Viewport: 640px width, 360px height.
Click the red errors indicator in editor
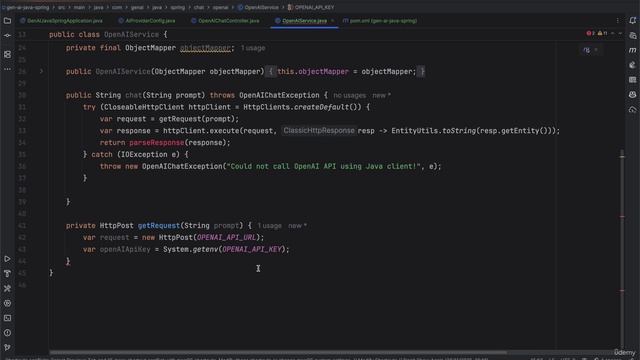coord(590,33)
